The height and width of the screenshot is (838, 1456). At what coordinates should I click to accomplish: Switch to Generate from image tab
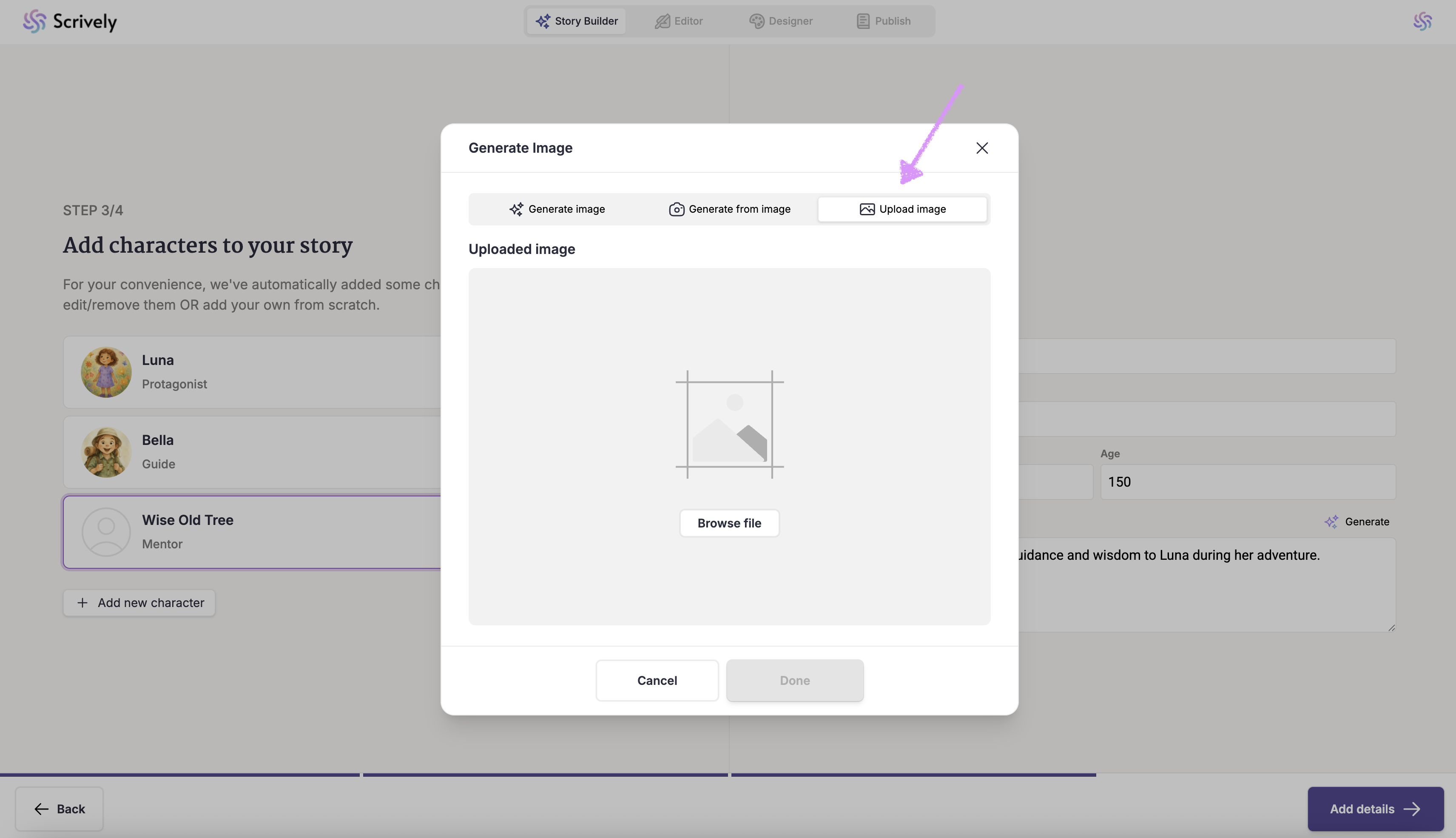[x=729, y=209]
